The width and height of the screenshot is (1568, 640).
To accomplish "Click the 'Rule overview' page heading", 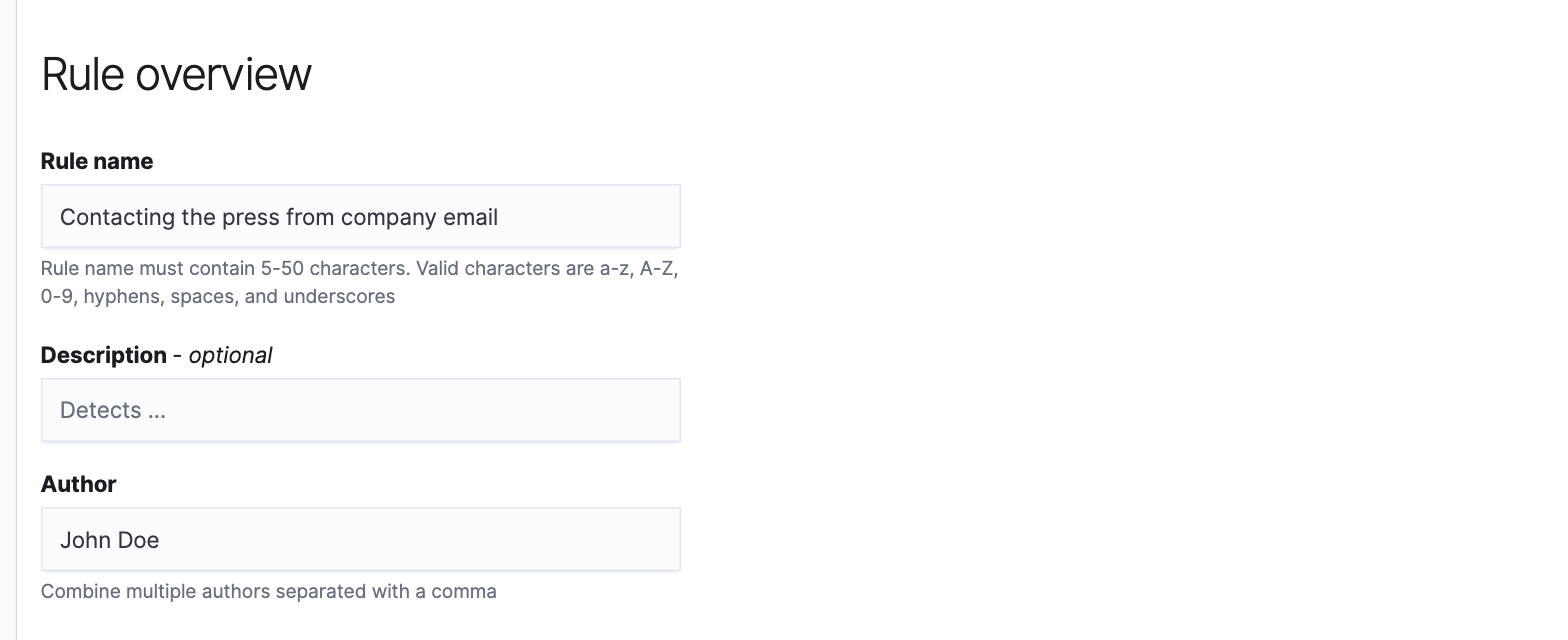I will pyautogui.click(x=176, y=73).
